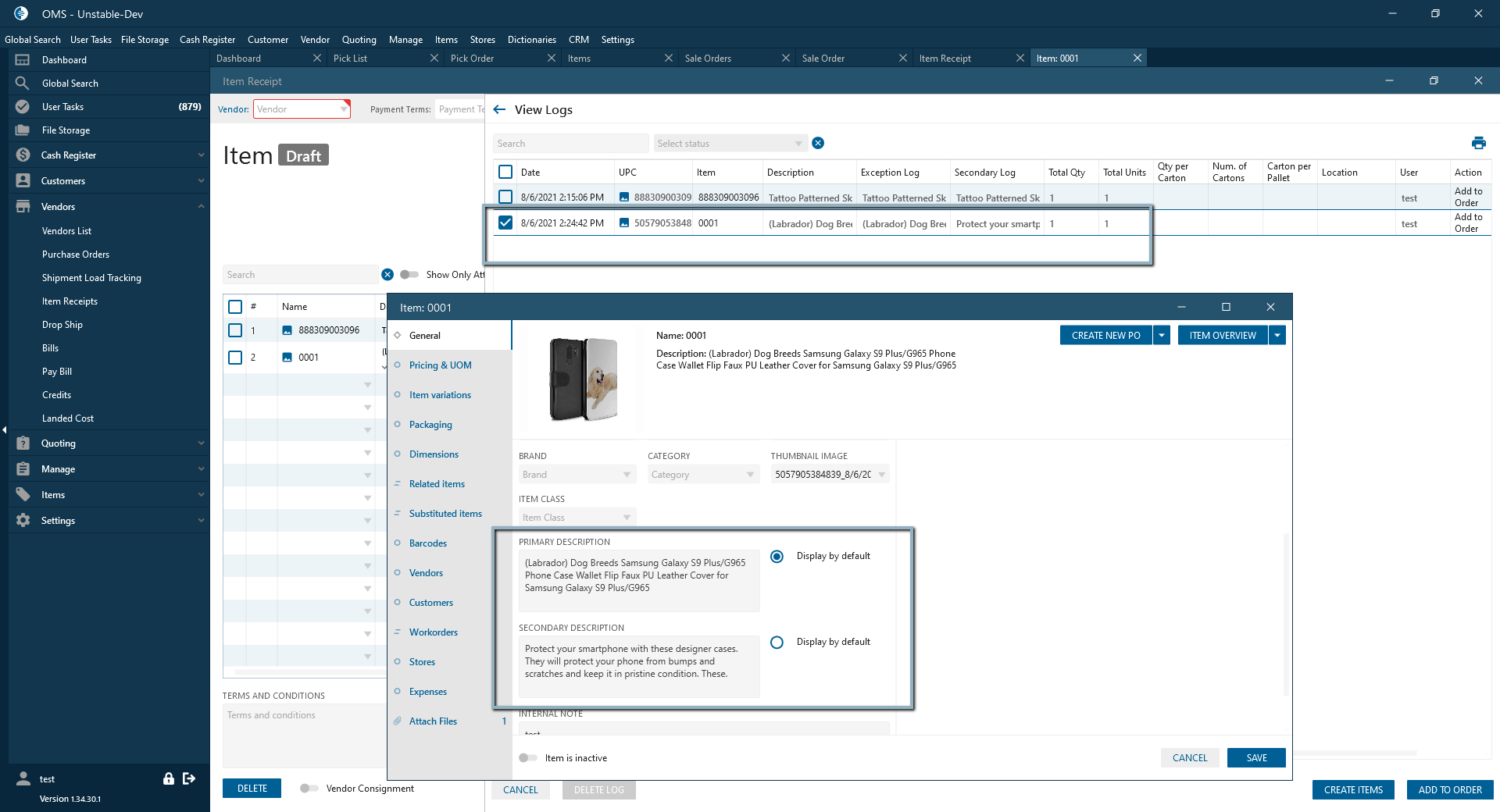Click the lock icon beside user test
1500x812 pixels.
[x=168, y=778]
